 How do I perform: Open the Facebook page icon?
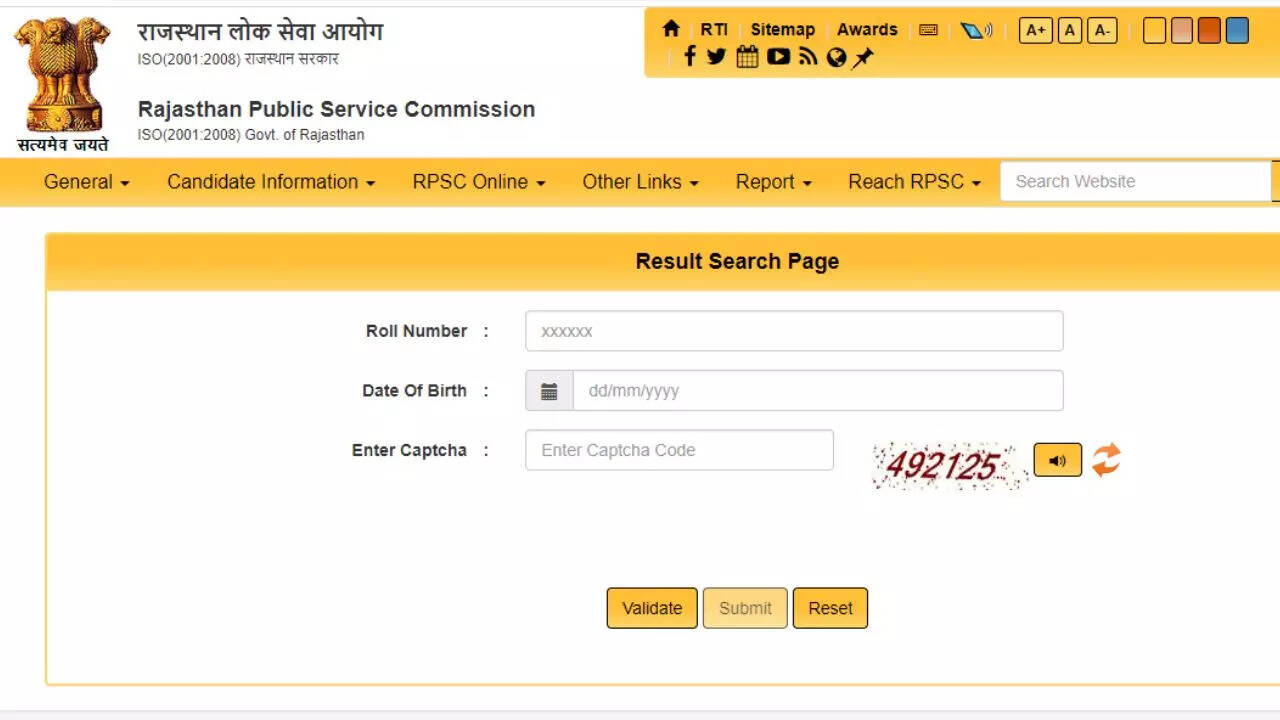click(689, 57)
